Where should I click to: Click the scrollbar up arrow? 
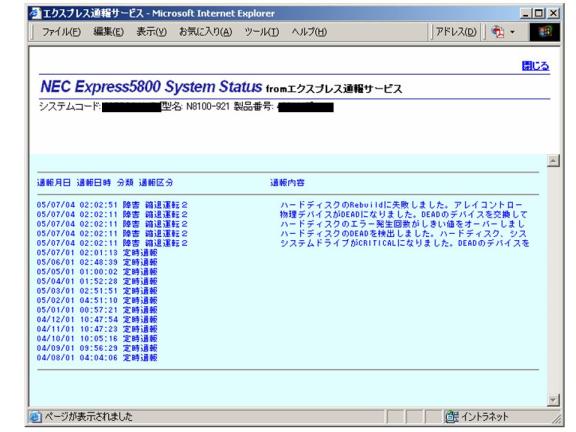553,161
